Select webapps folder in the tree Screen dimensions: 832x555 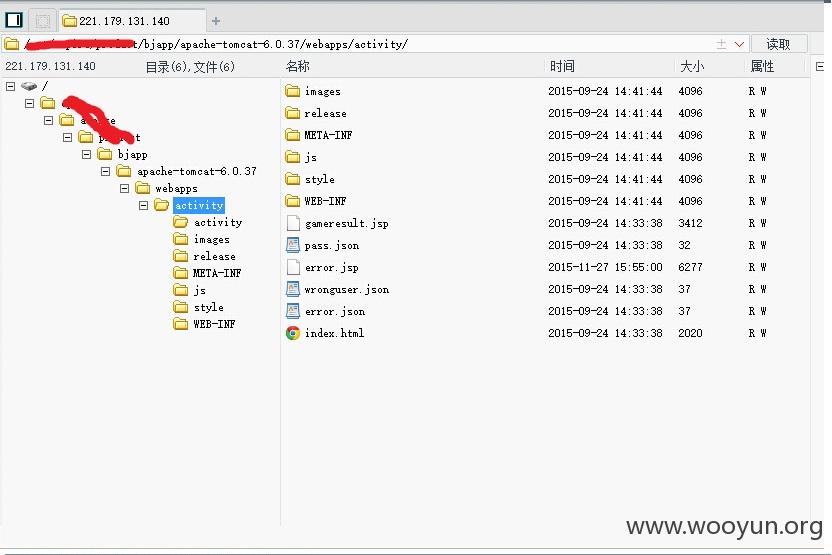(176, 188)
